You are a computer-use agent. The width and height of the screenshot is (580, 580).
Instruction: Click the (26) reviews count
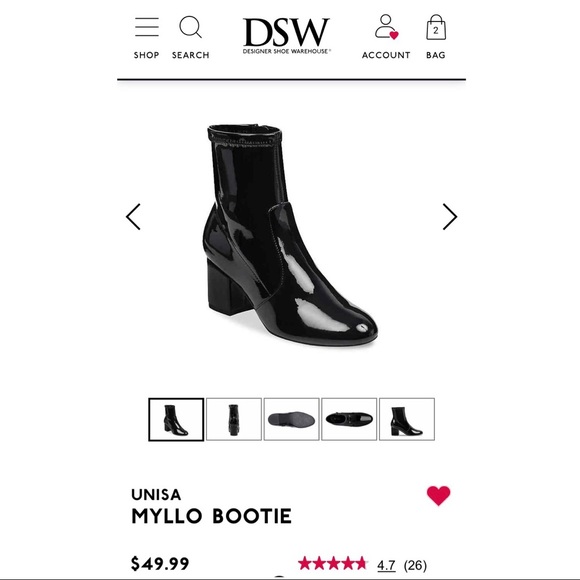tap(415, 565)
